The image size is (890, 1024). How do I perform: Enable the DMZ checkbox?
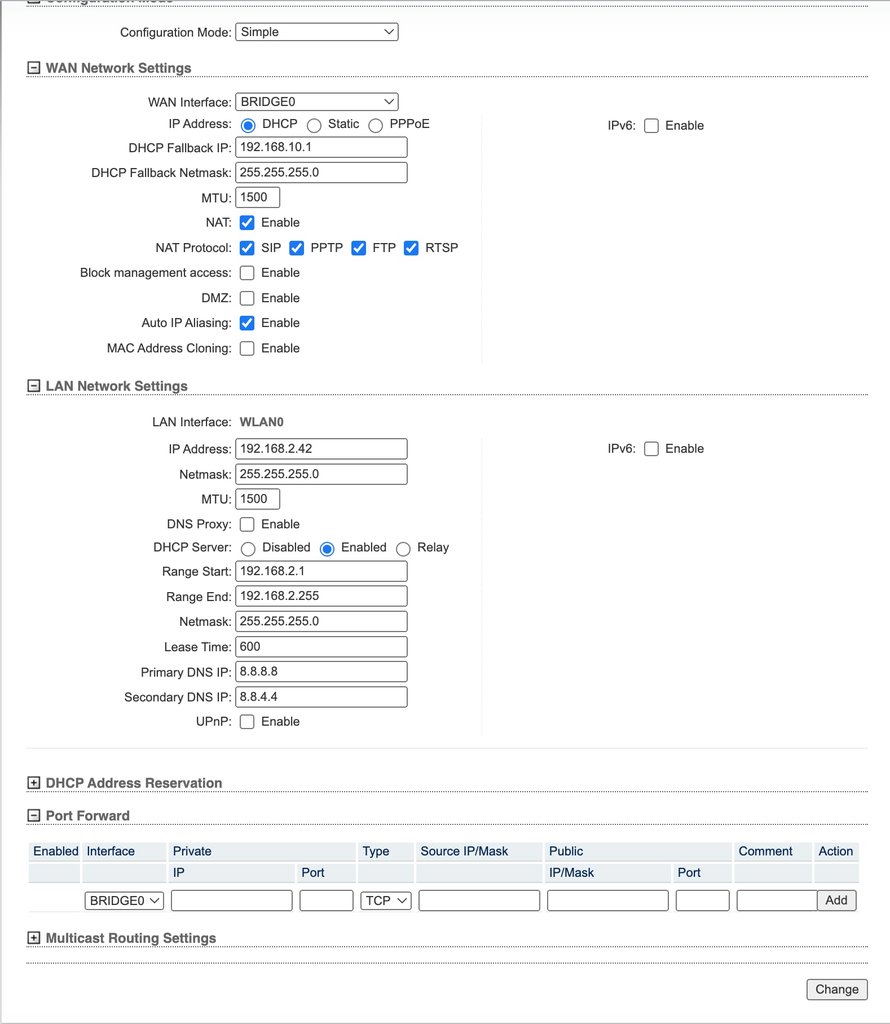click(x=247, y=298)
